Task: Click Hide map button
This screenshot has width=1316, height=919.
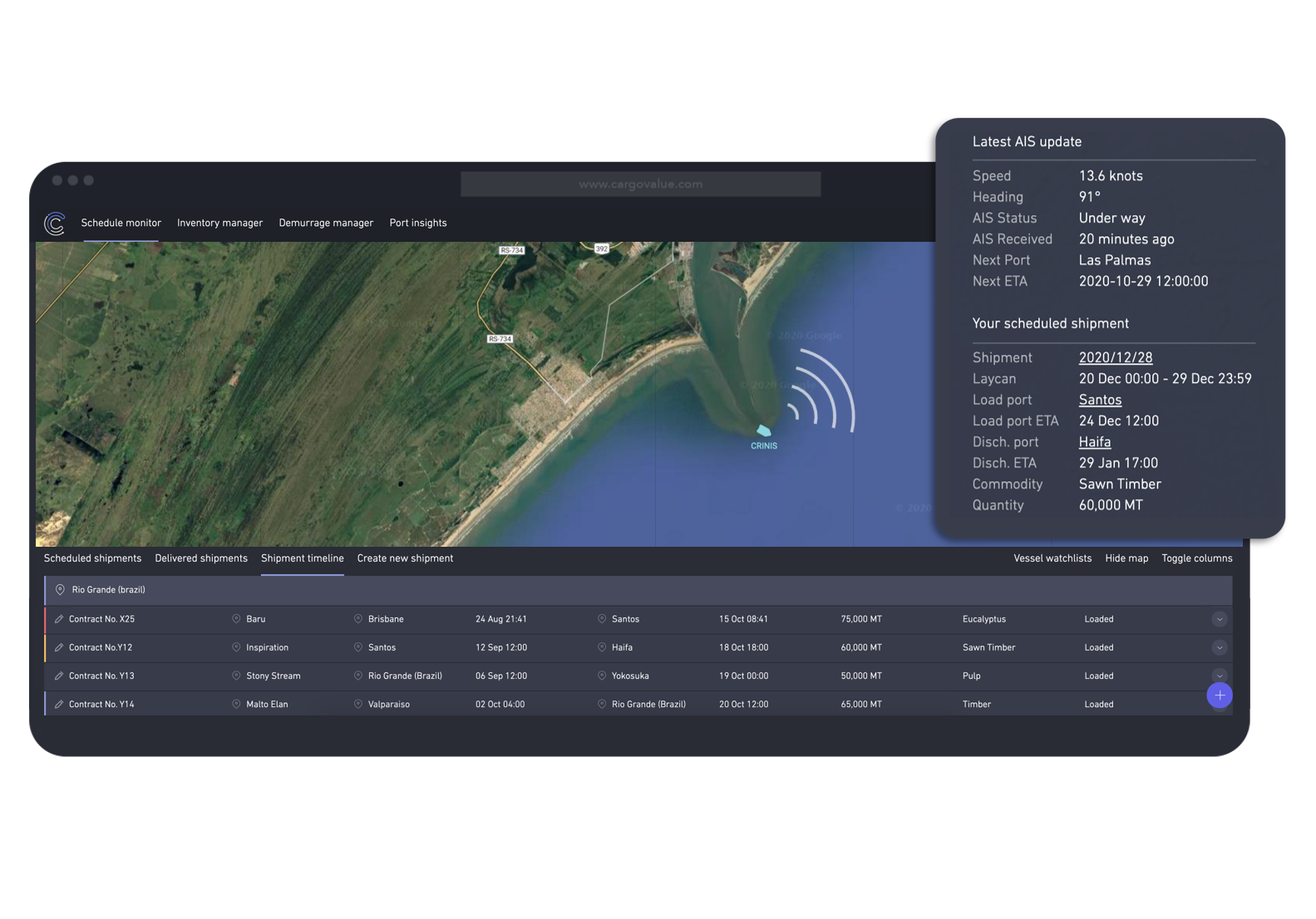Action: click(x=1126, y=558)
